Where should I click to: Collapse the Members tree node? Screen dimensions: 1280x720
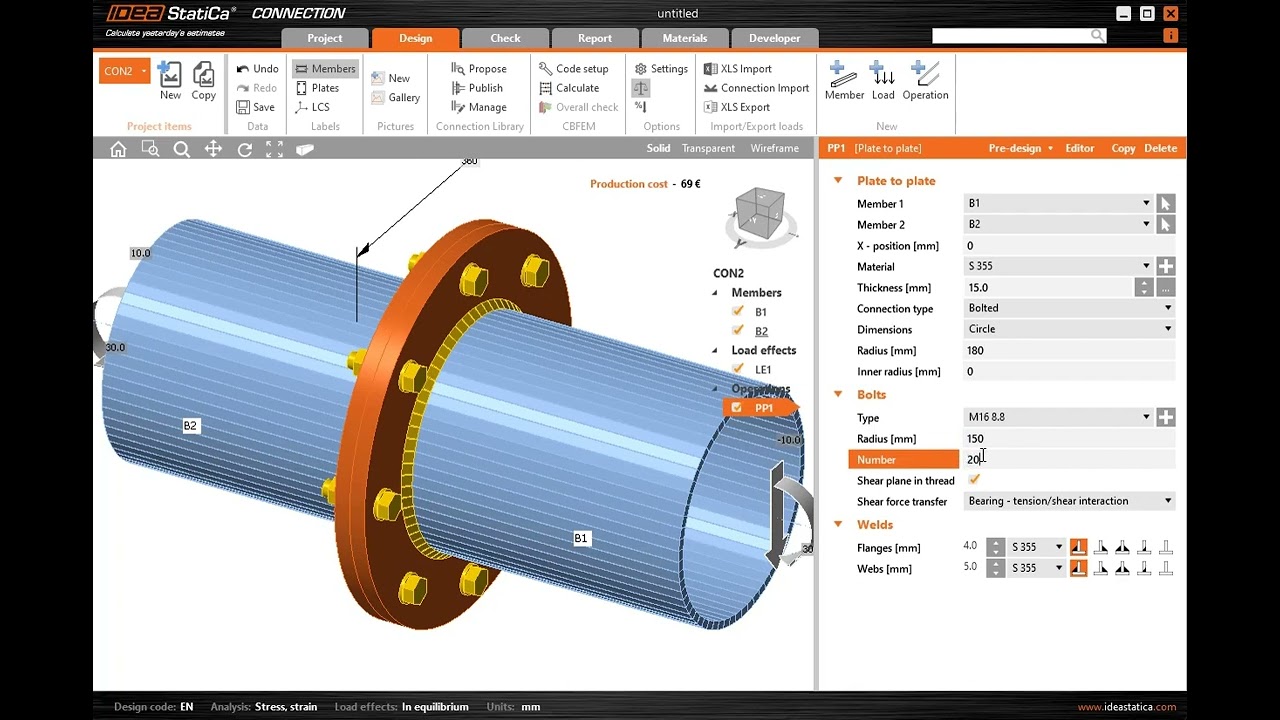tap(715, 293)
